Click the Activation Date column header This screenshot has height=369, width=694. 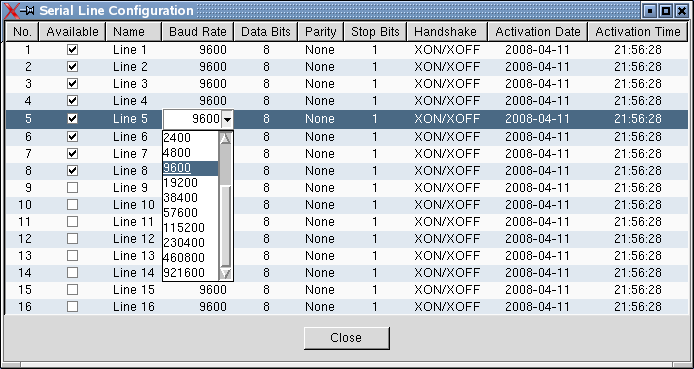click(537, 32)
